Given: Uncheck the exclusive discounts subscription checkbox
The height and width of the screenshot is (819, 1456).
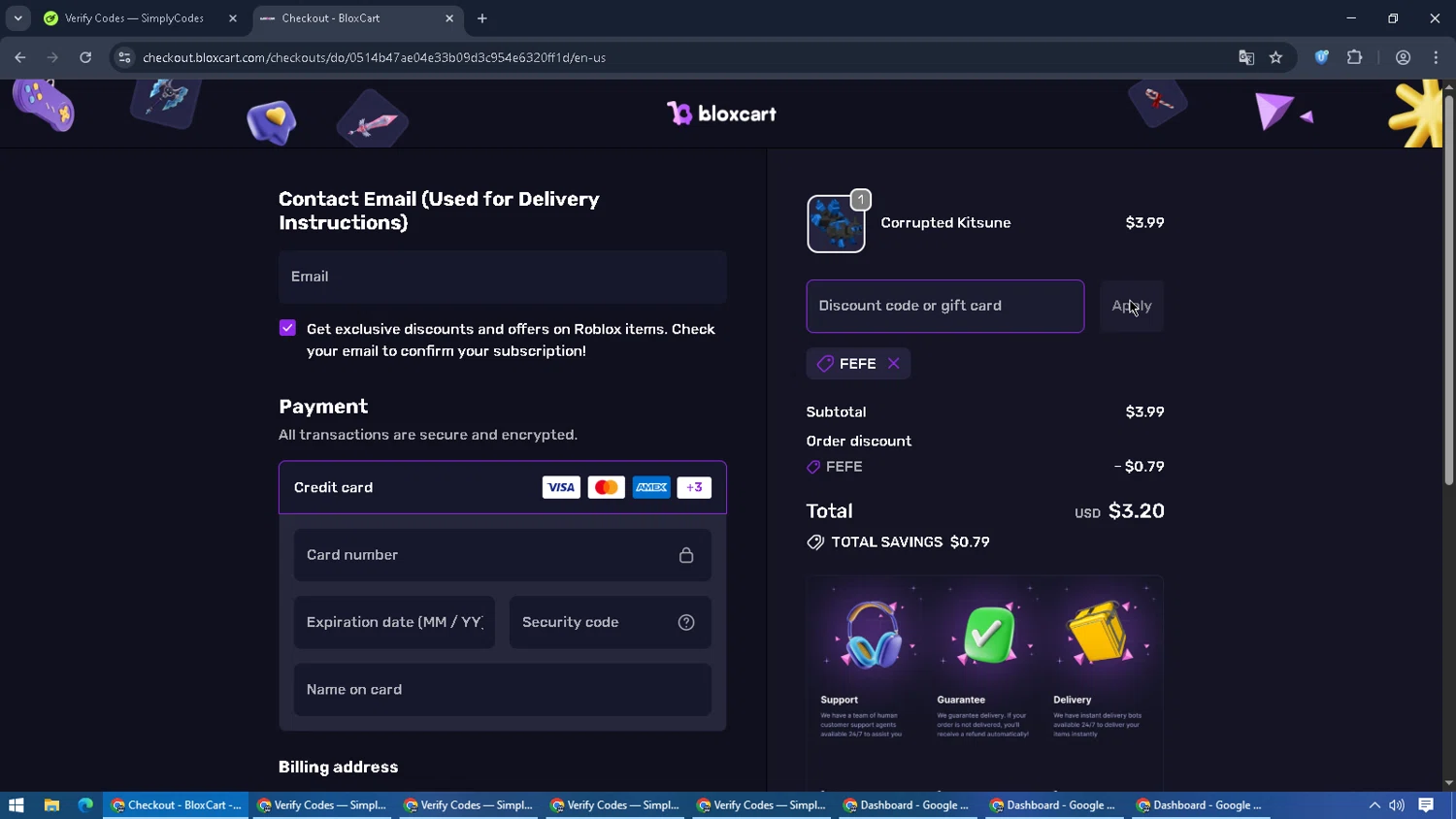Looking at the screenshot, I should tap(287, 328).
